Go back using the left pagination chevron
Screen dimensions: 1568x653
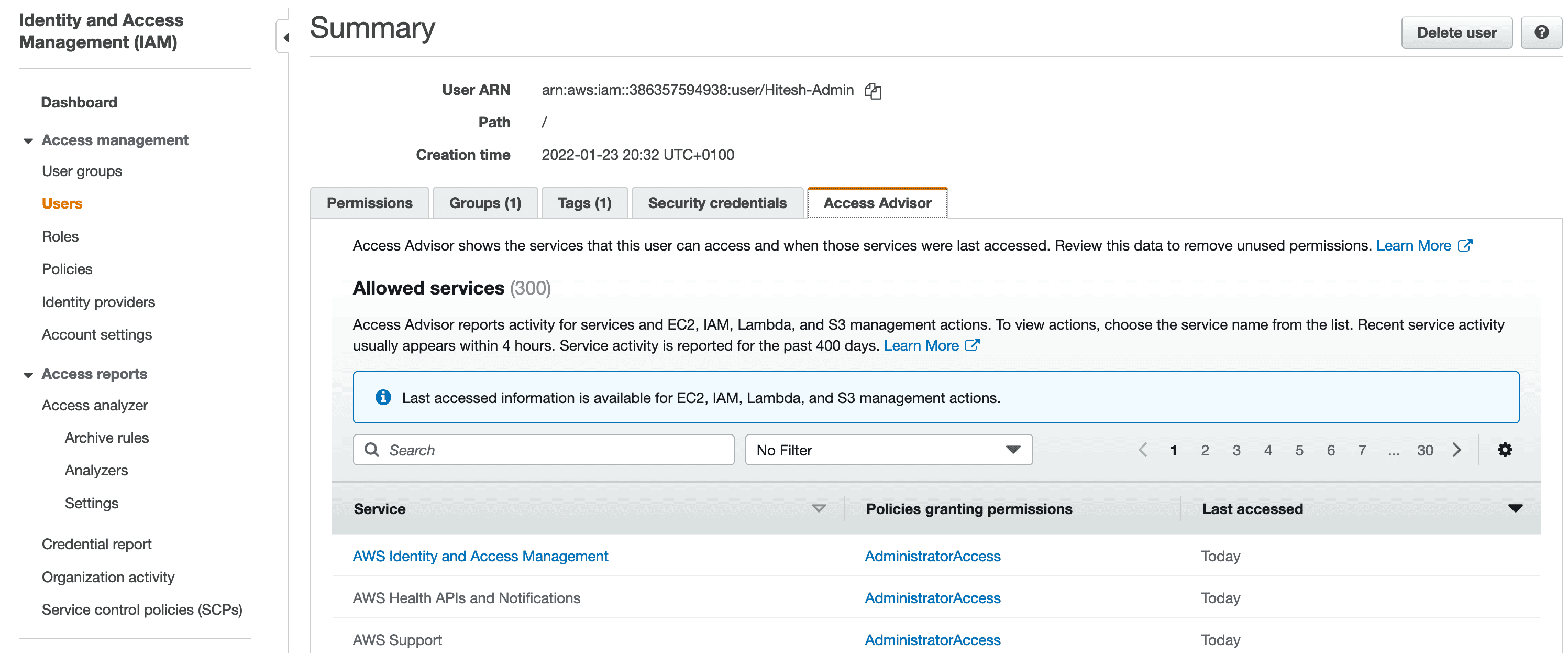(x=1143, y=450)
